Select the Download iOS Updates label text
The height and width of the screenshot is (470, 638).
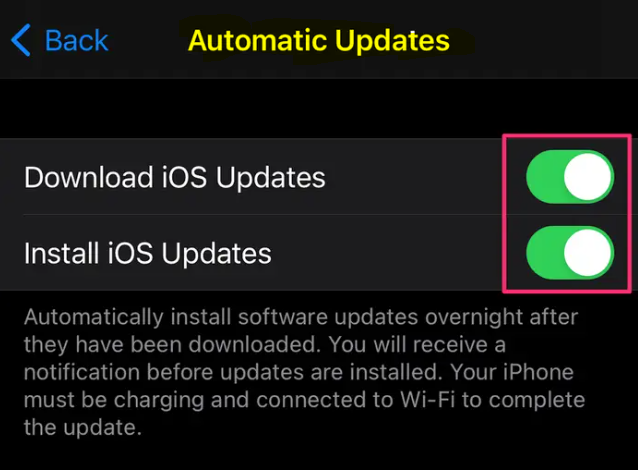[x=175, y=177]
